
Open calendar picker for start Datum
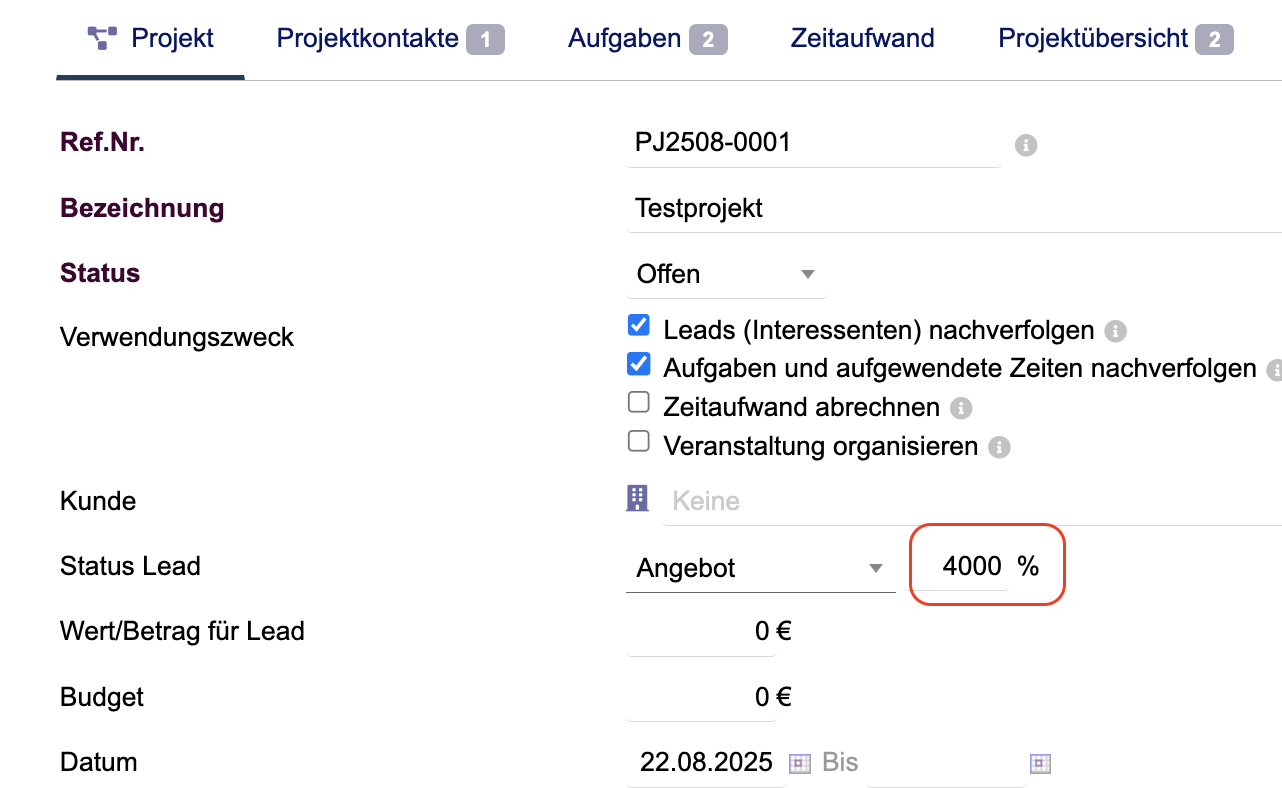click(799, 763)
